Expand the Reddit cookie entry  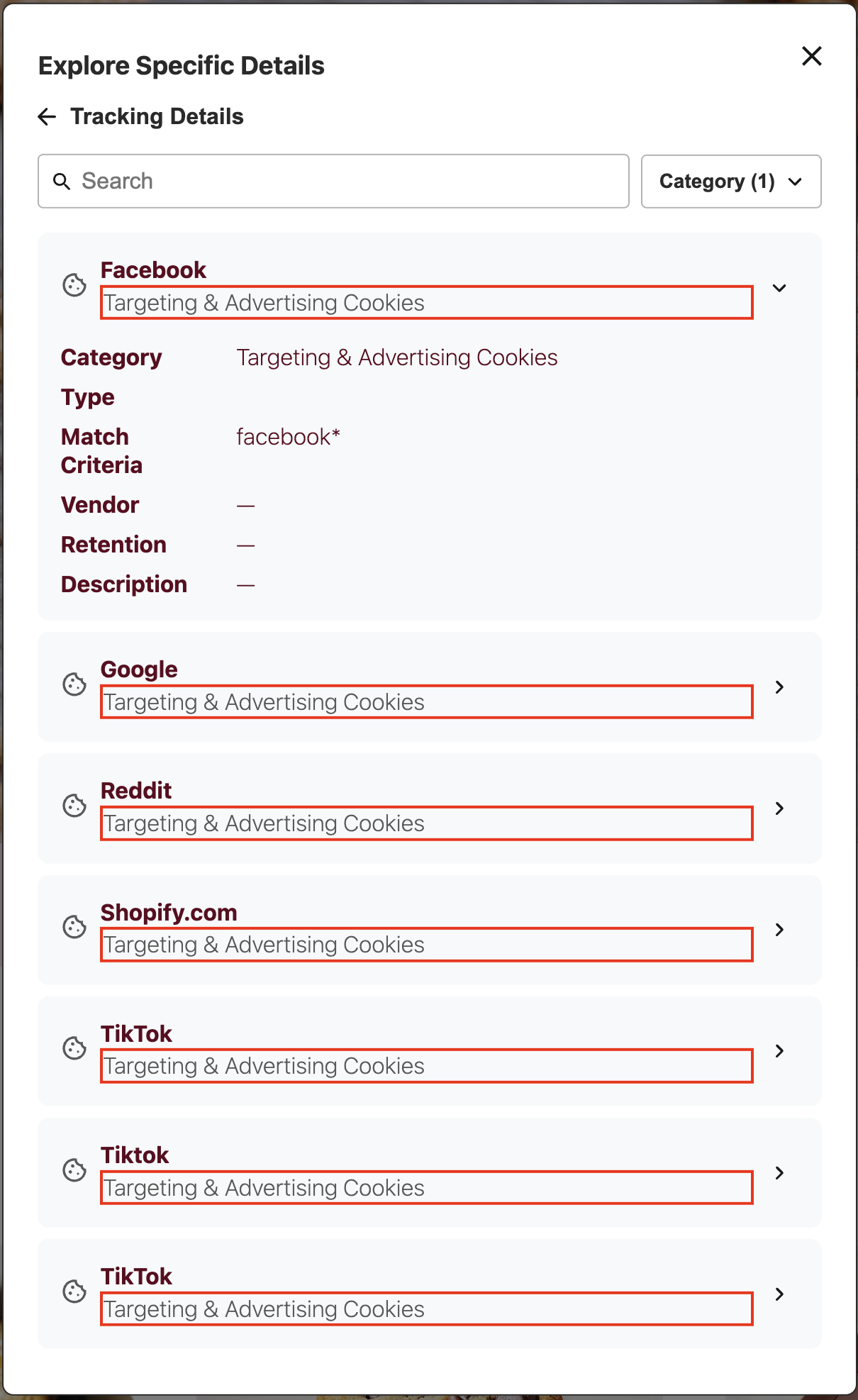click(x=779, y=808)
